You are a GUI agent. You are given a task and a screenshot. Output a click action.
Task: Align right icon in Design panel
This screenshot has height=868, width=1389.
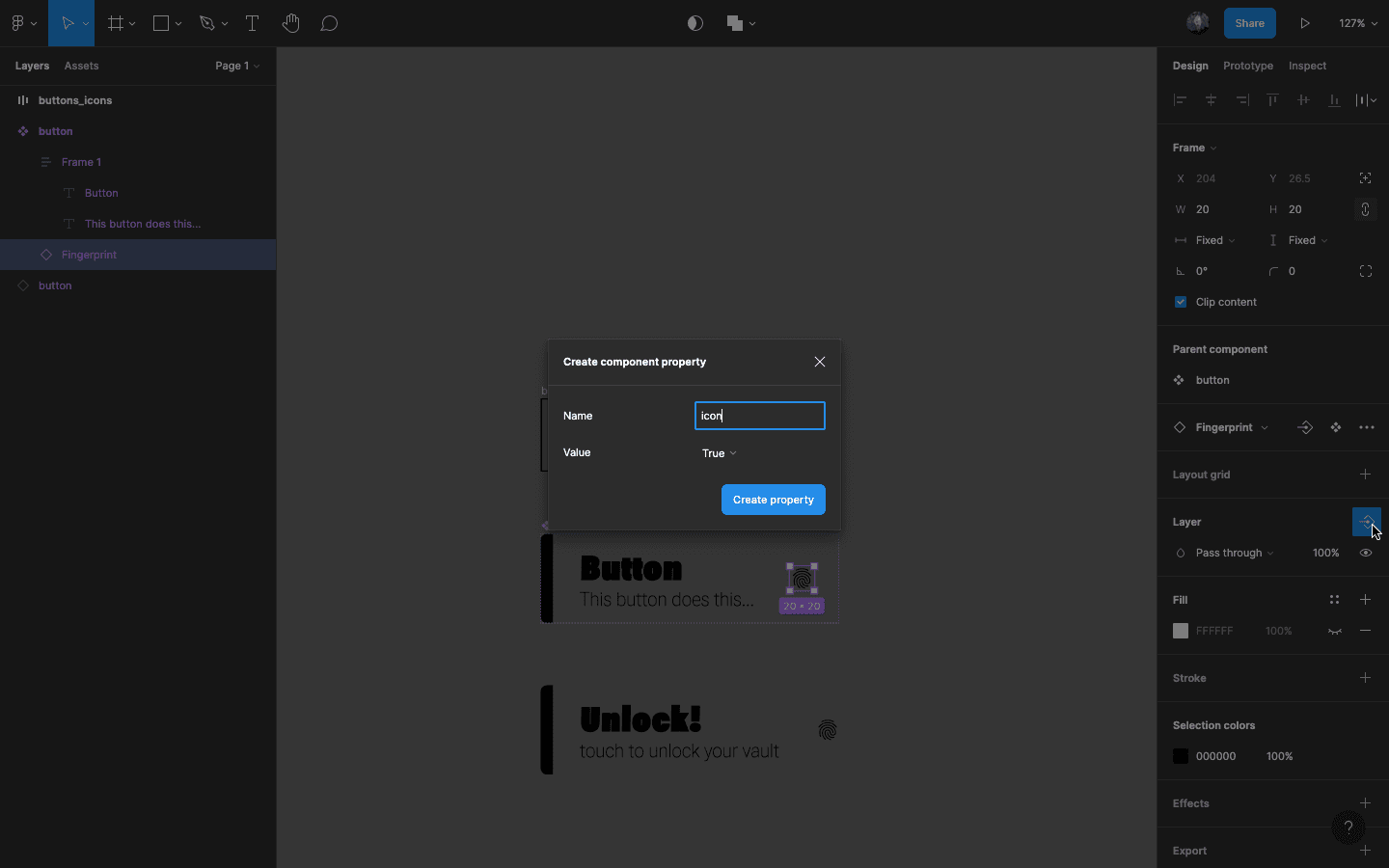(1242, 99)
